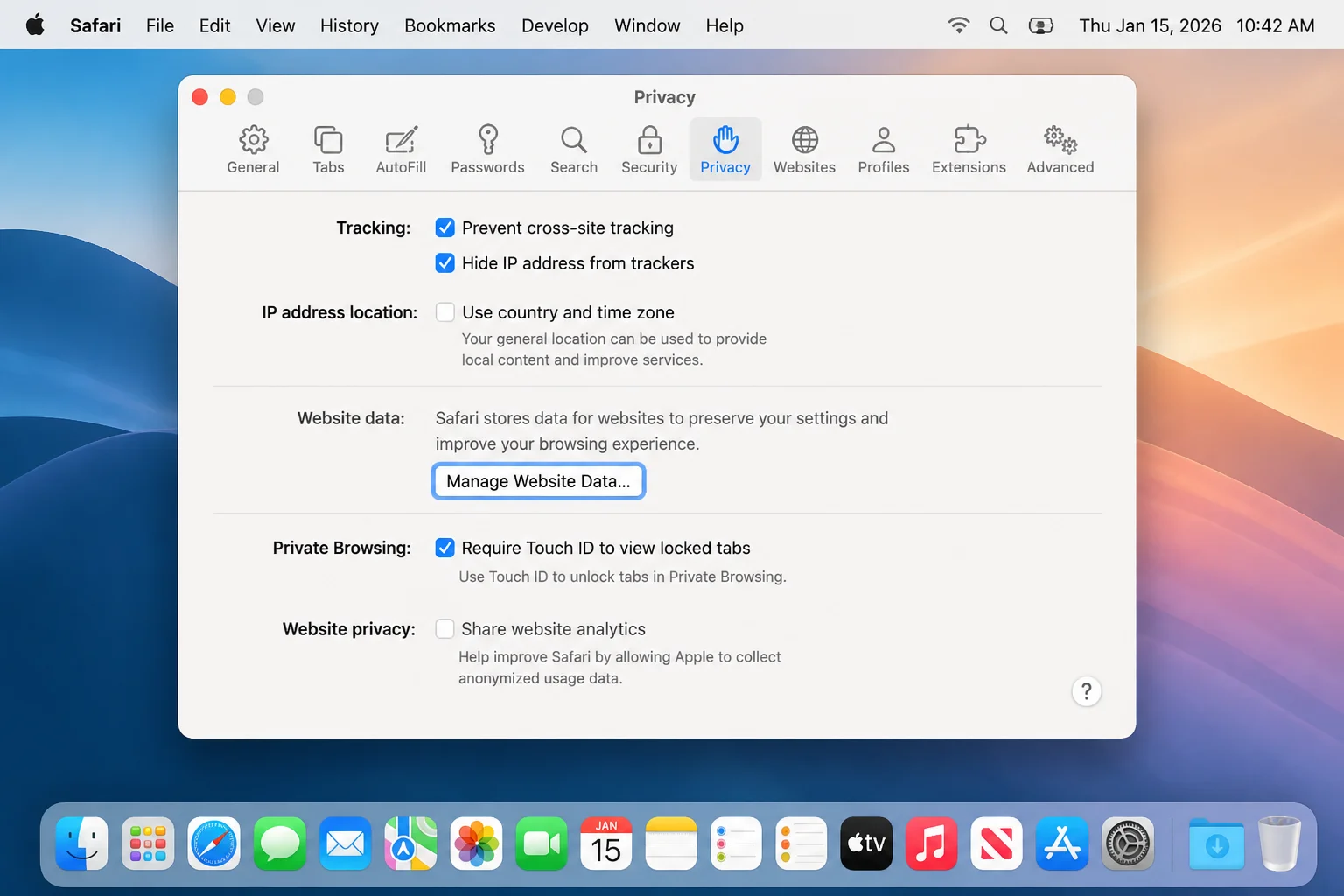Open System Settings gear in Dock
Screen dimensions: 1344x896
(1128, 843)
